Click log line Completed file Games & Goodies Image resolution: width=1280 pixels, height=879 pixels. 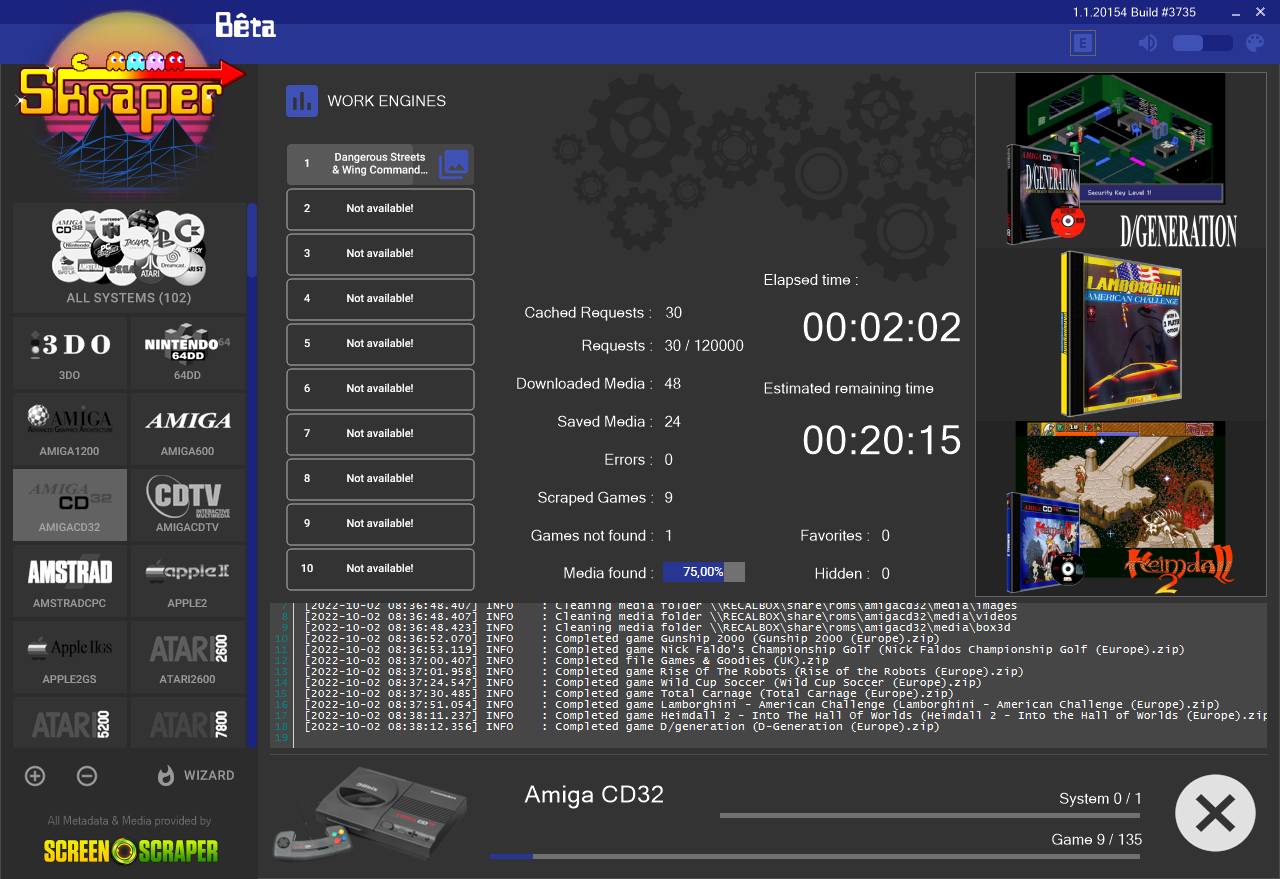566,661
